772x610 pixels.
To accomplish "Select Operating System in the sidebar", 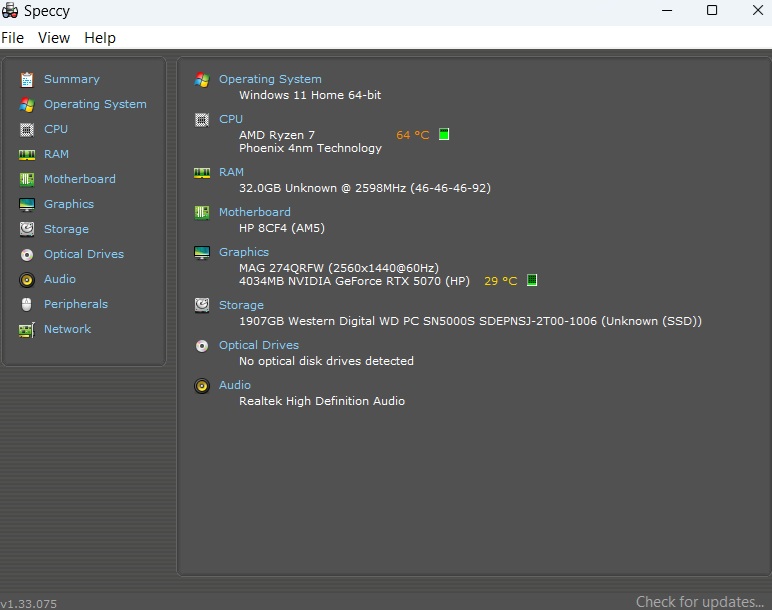I will point(95,104).
